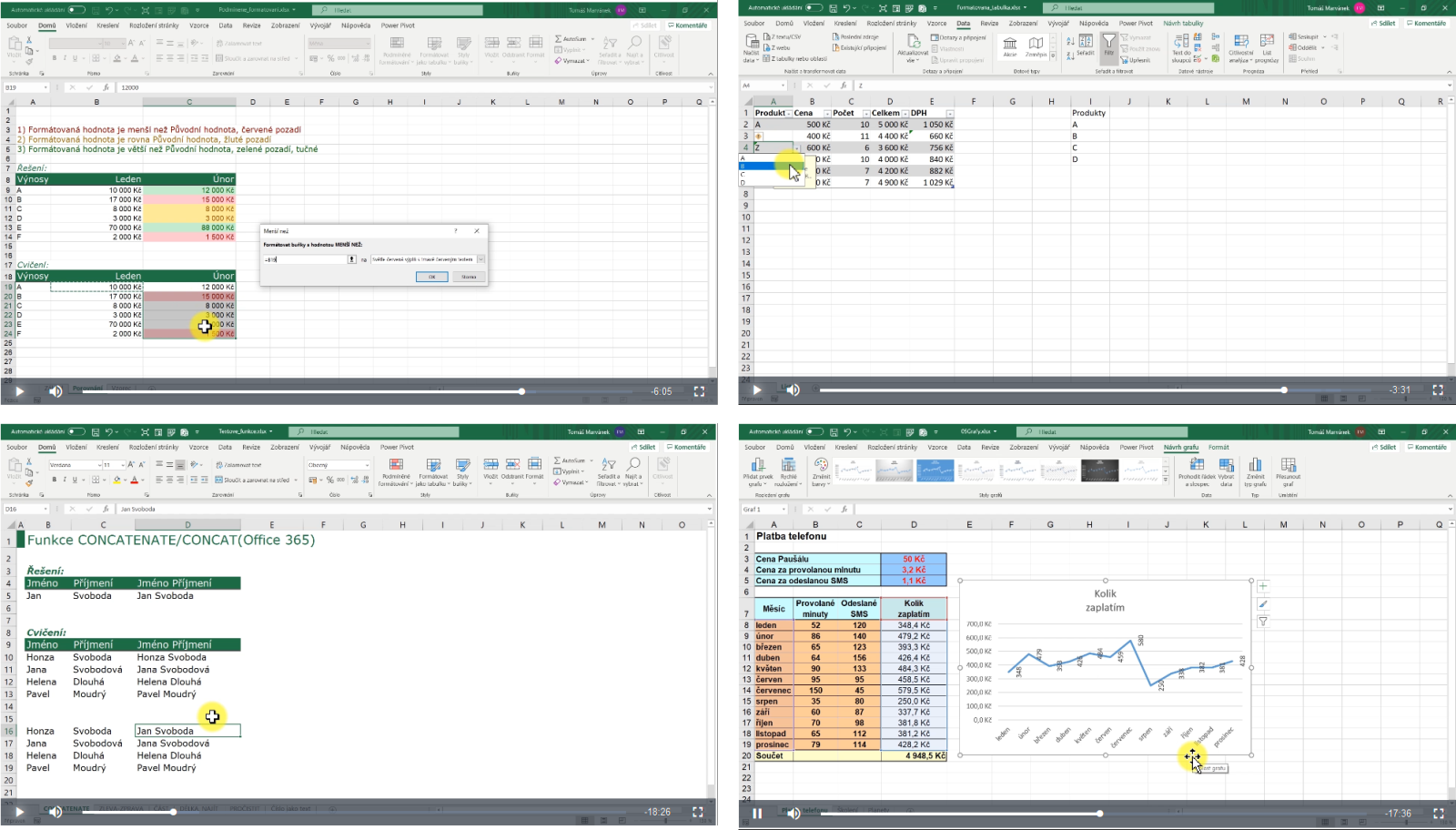This screenshot has height=830, width=1456.
Task: Open the Celkem column filter dropdown
Action: [905, 113]
